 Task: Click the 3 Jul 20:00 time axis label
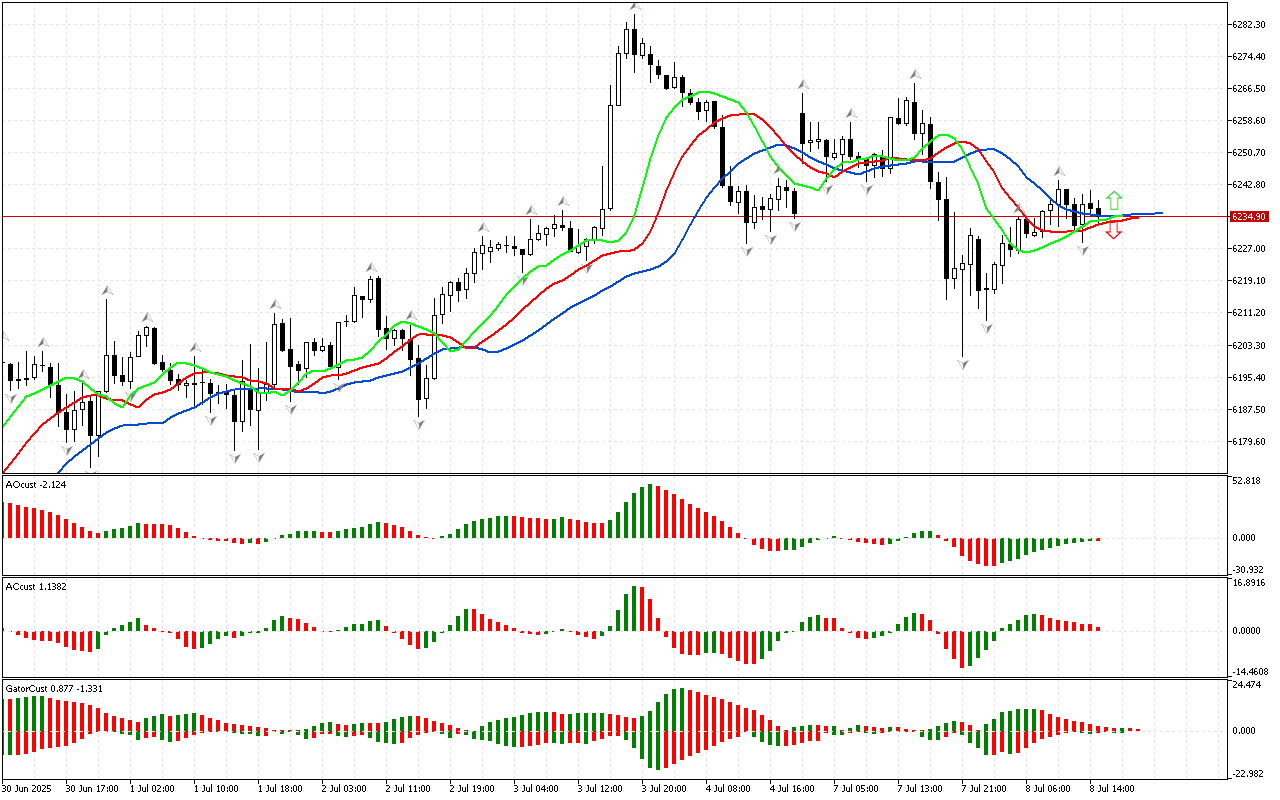(x=663, y=787)
